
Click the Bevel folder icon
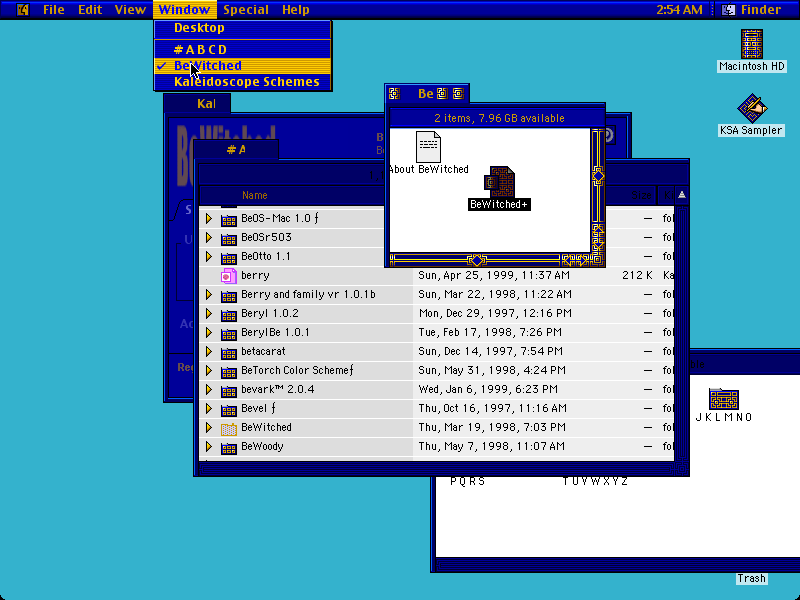[229, 409]
